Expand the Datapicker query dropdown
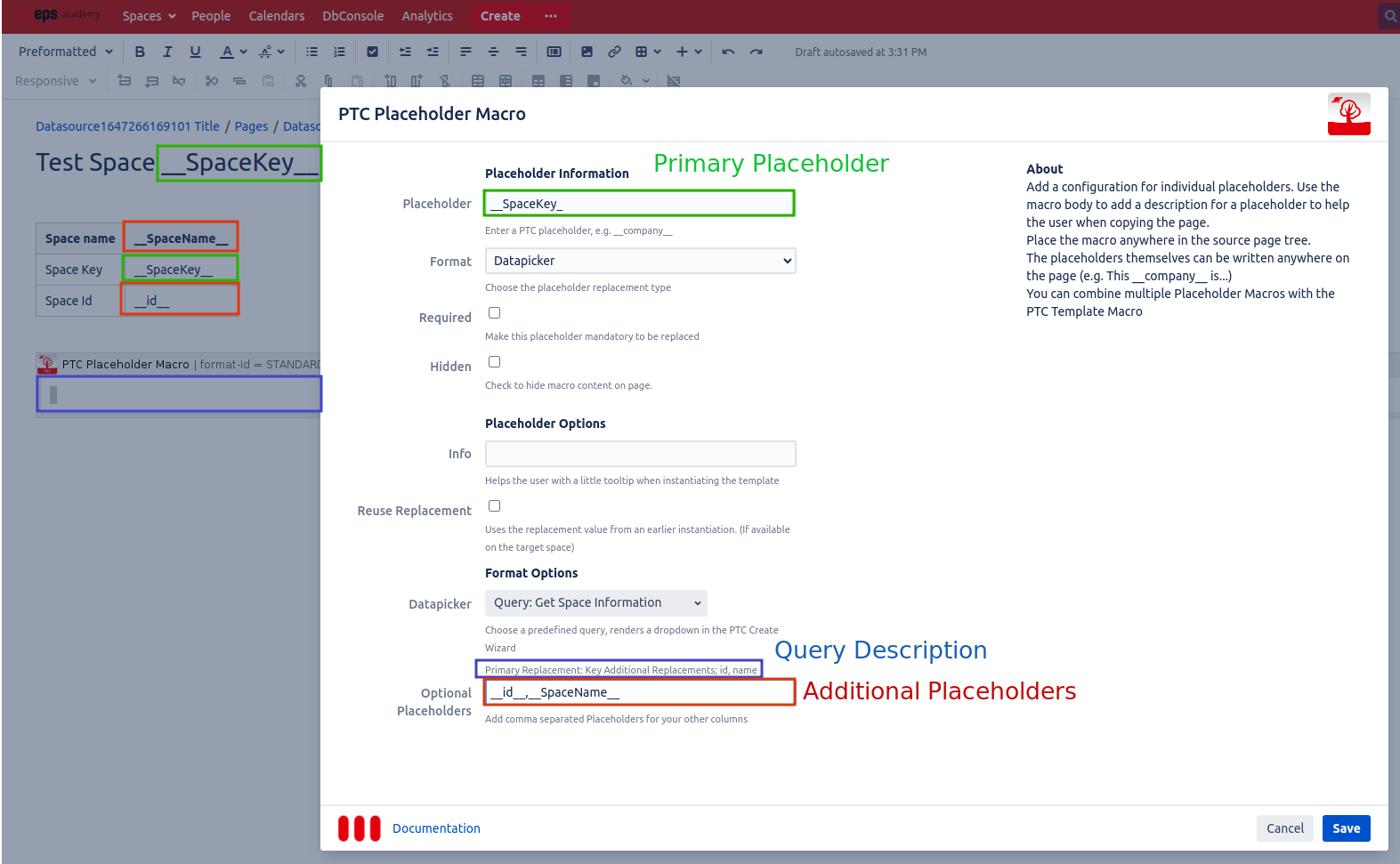The image size is (1400, 864). pyautogui.click(x=595, y=603)
